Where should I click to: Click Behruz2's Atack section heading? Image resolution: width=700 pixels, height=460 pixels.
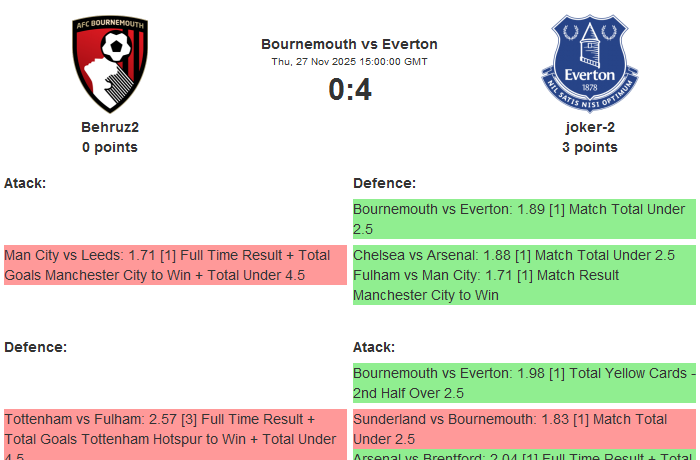coord(25,183)
